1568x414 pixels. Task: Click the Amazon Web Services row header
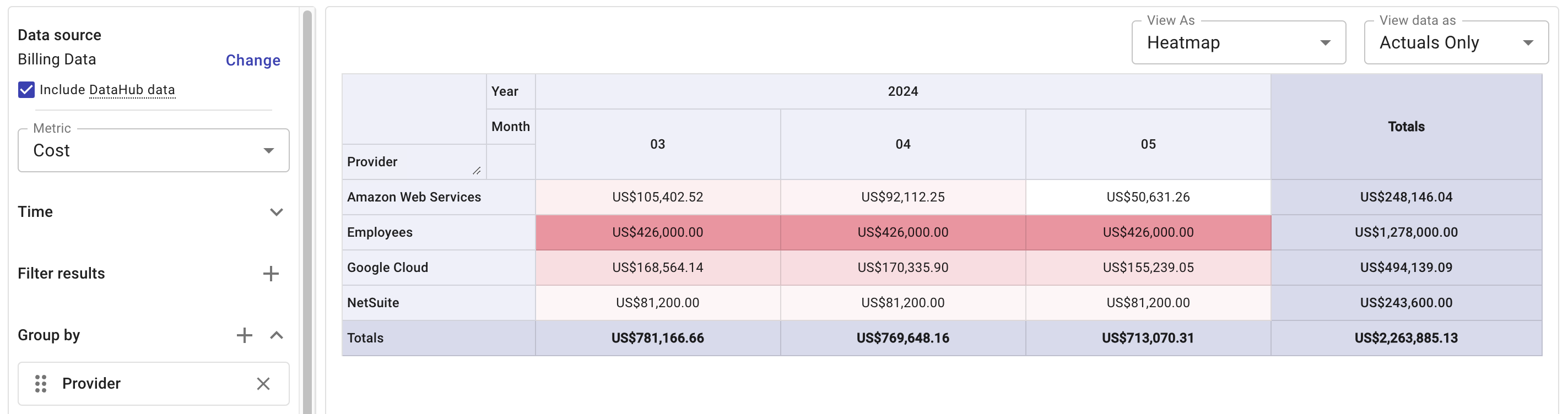point(414,197)
